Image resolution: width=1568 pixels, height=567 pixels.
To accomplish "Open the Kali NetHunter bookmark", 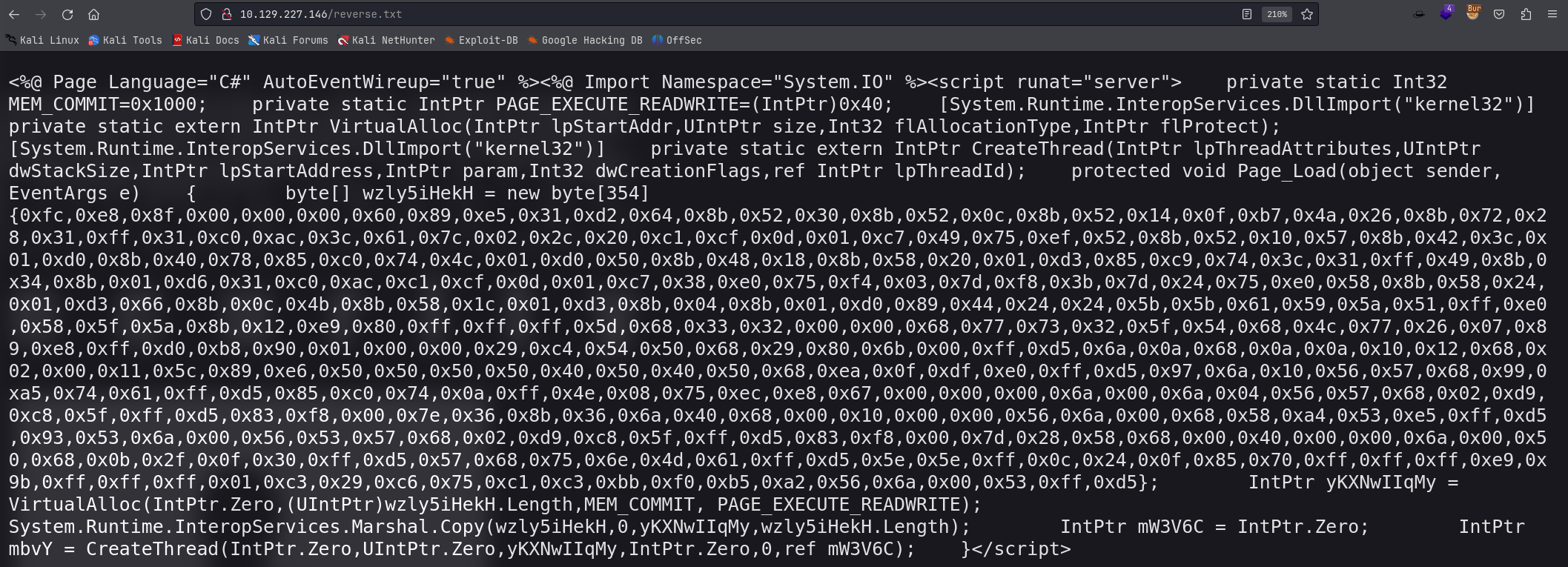I will (386, 40).
